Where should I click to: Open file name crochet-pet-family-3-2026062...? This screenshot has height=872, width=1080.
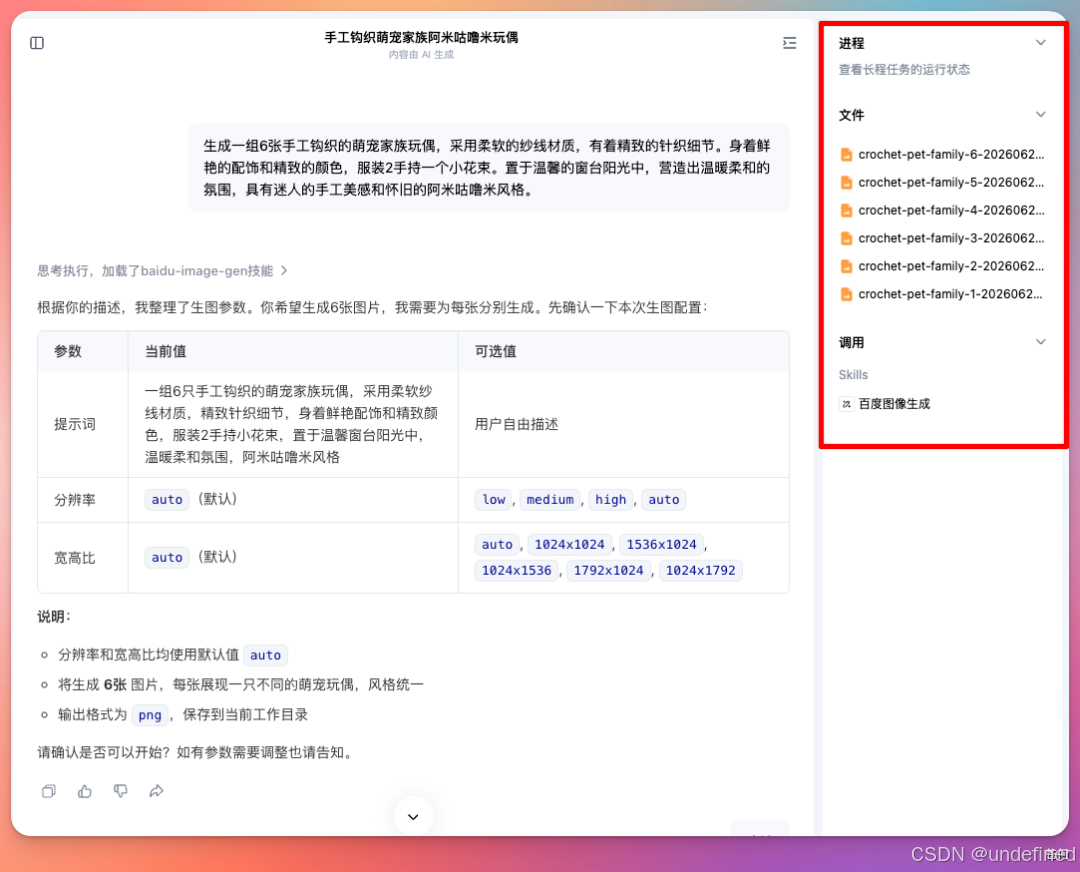point(951,238)
